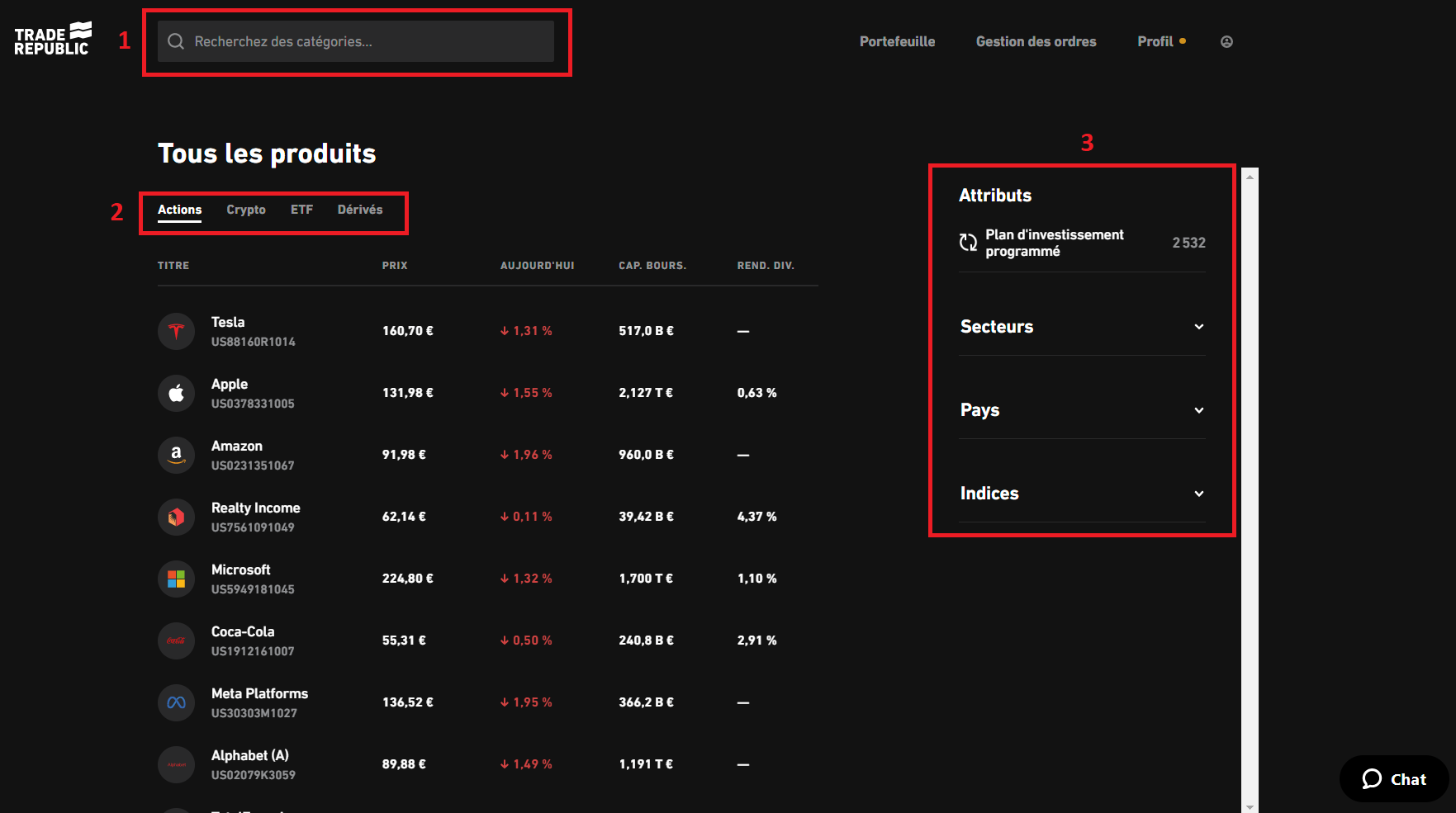Switch to the ETF tab
This screenshot has width=1456, height=813.
click(x=301, y=210)
